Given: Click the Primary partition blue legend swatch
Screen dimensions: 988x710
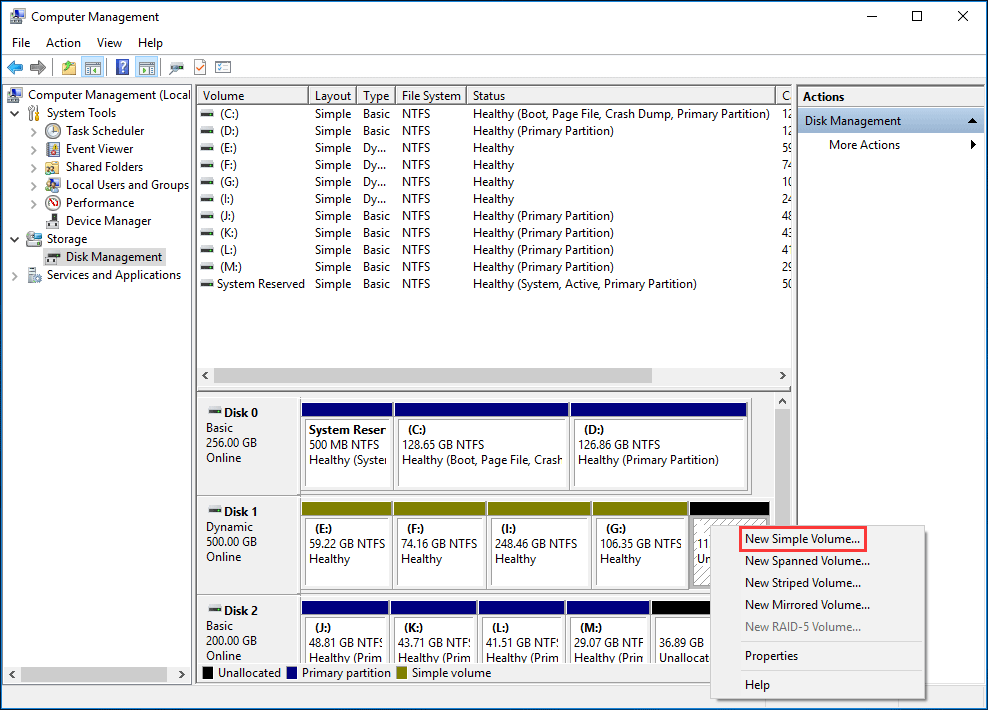Looking at the screenshot, I should click(292, 673).
